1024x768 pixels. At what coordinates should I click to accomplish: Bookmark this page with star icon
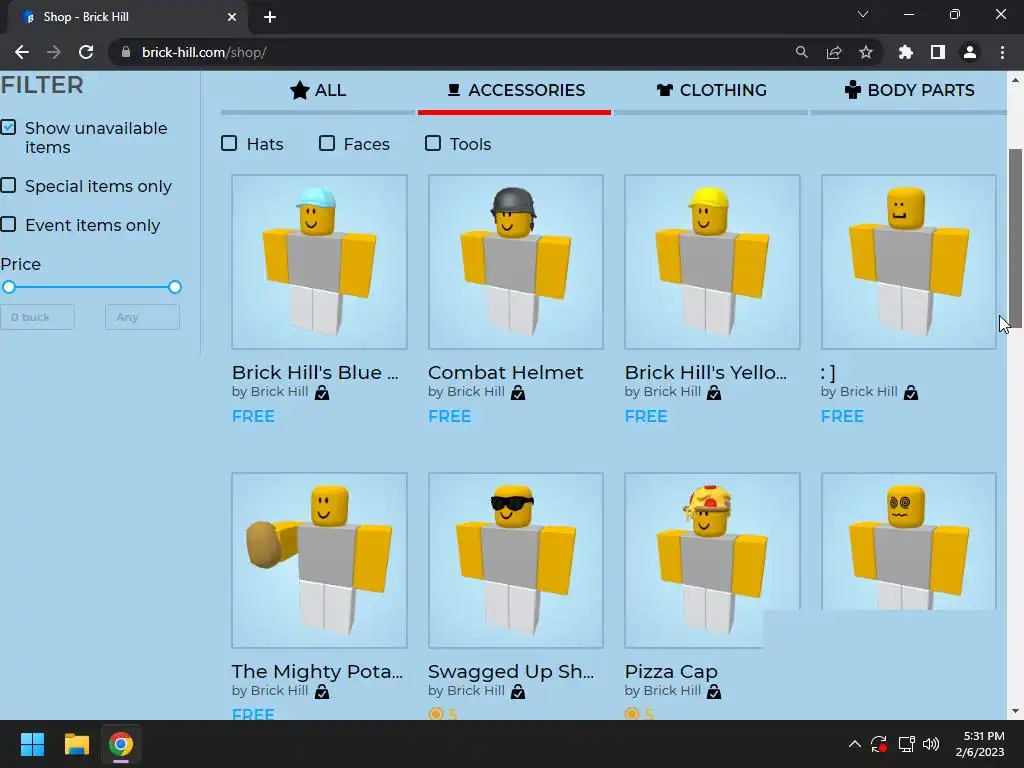pyautogui.click(x=865, y=52)
